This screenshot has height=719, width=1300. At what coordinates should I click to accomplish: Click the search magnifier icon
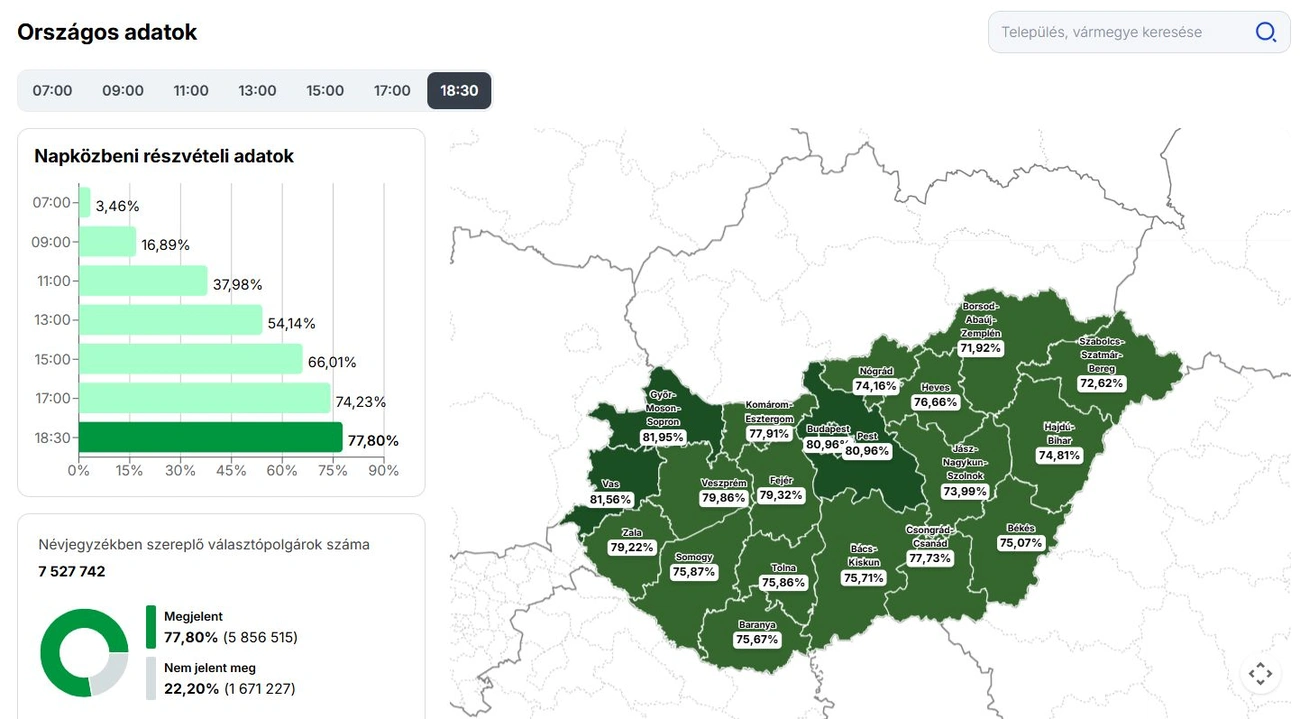(x=1265, y=32)
